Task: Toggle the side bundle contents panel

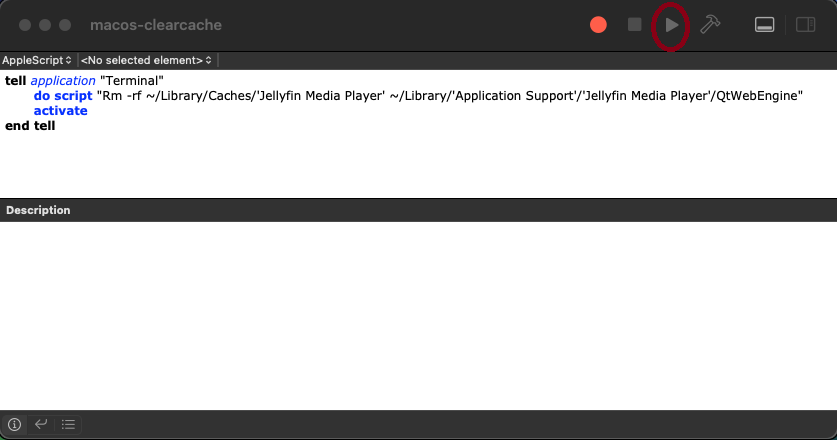Action: point(805,25)
